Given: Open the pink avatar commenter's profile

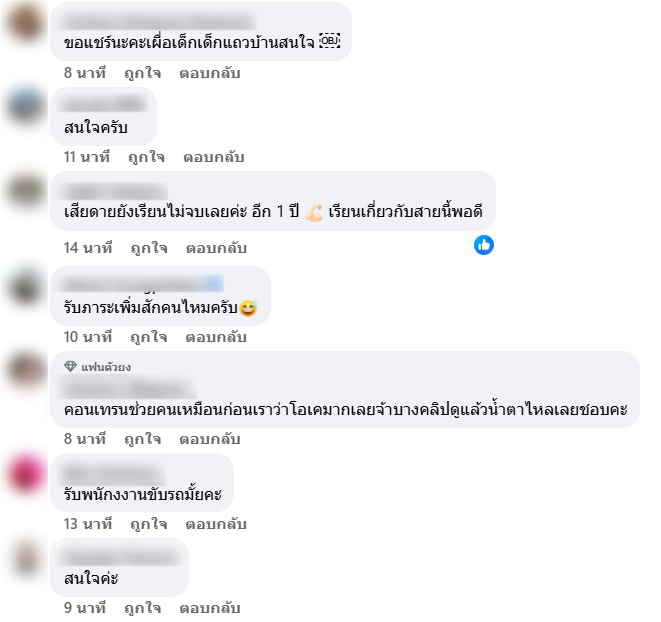Looking at the screenshot, I should coord(26,473).
